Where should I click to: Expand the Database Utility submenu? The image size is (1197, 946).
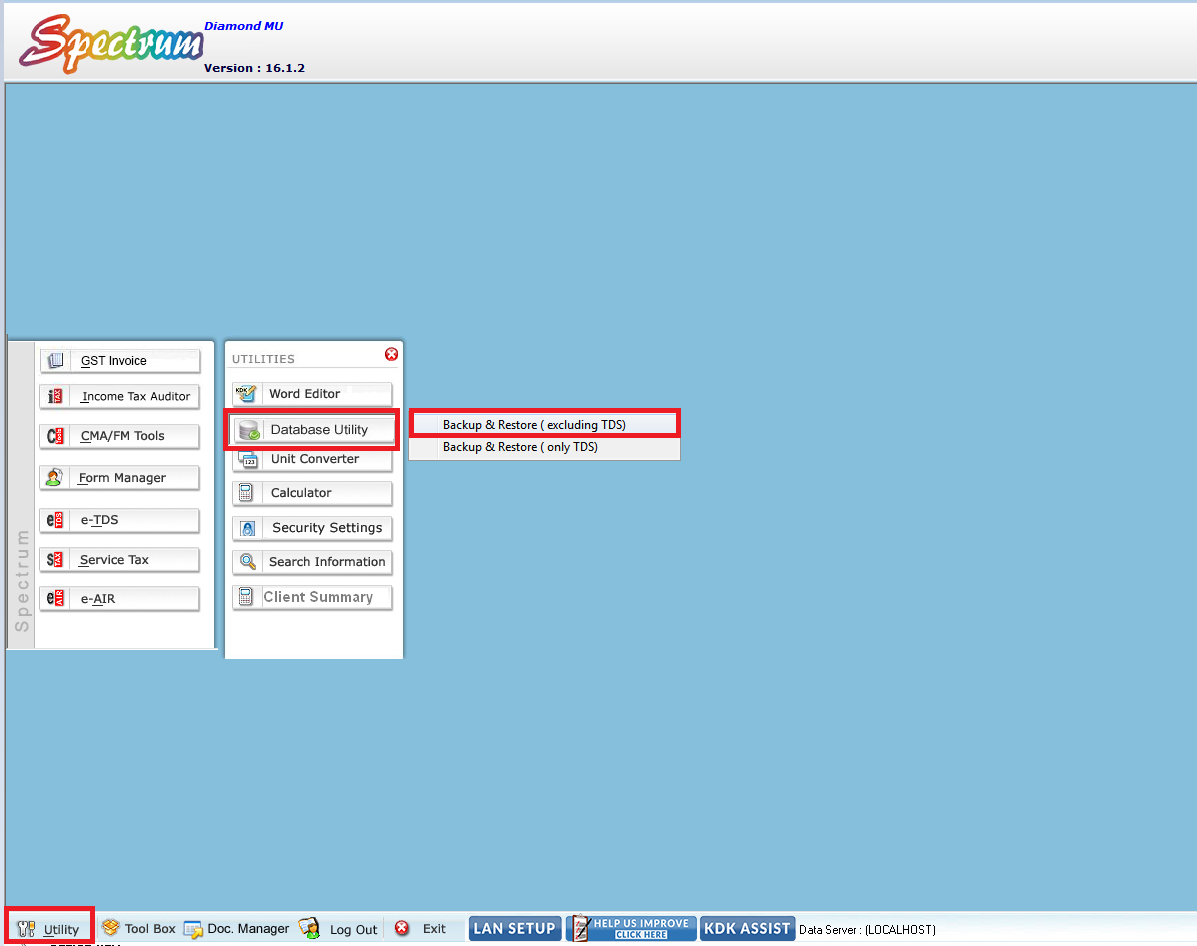coord(314,430)
